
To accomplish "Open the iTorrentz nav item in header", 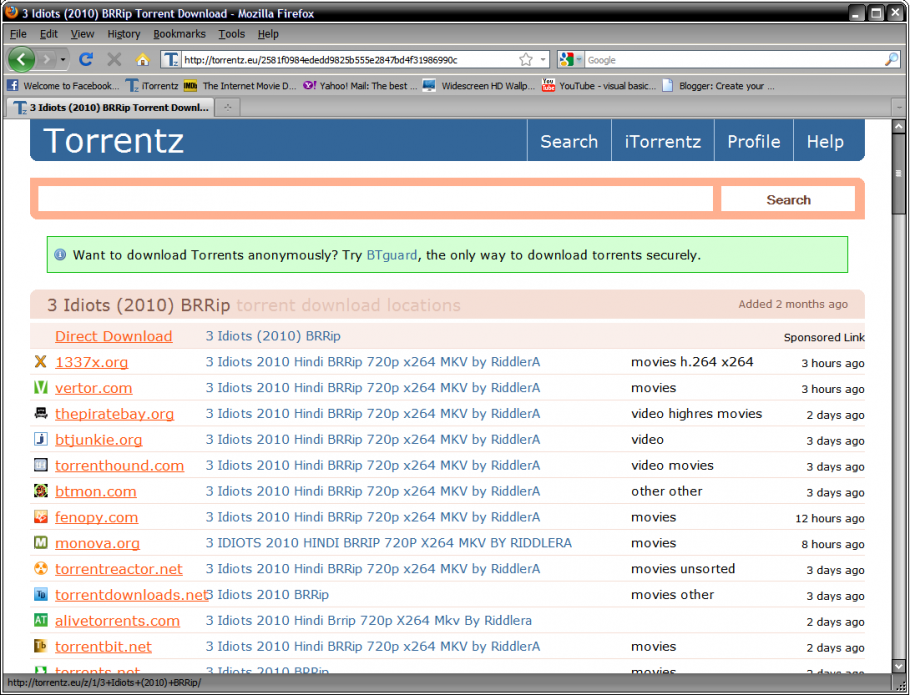I will 663,141.
